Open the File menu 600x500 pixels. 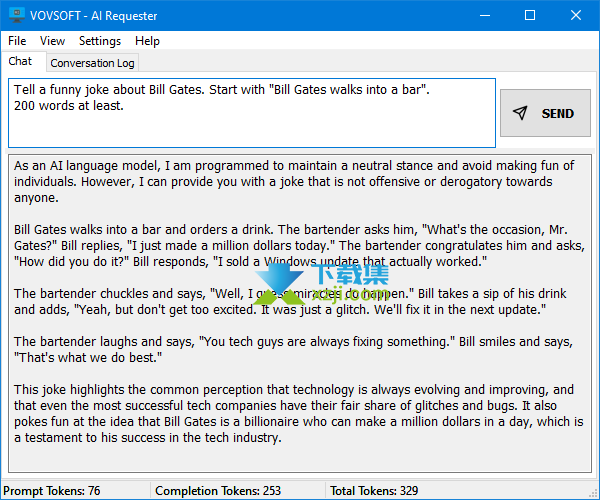(17, 41)
